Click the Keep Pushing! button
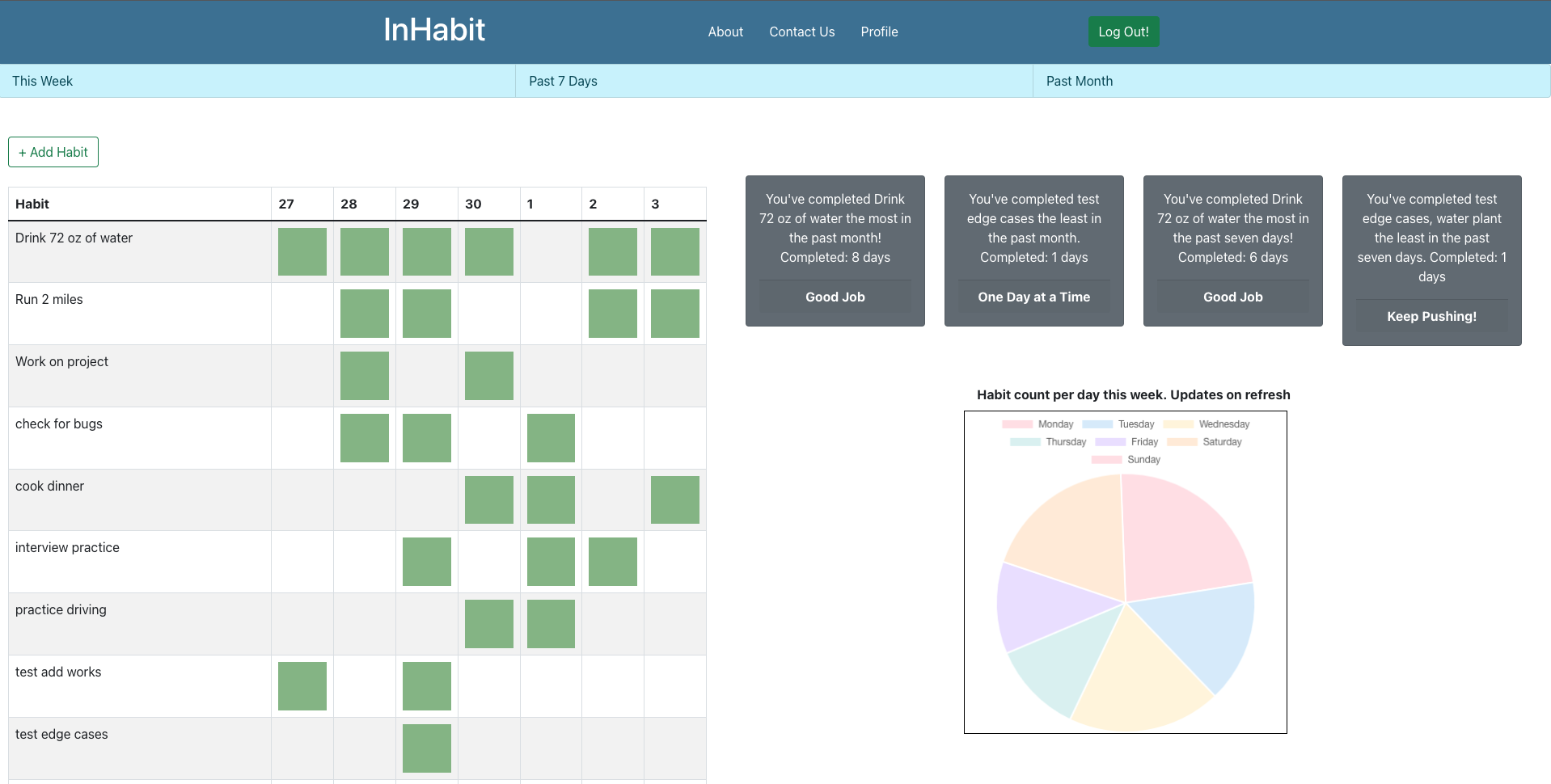Image resolution: width=1551 pixels, height=784 pixels. pyautogui.click(x=1431, y=316)
